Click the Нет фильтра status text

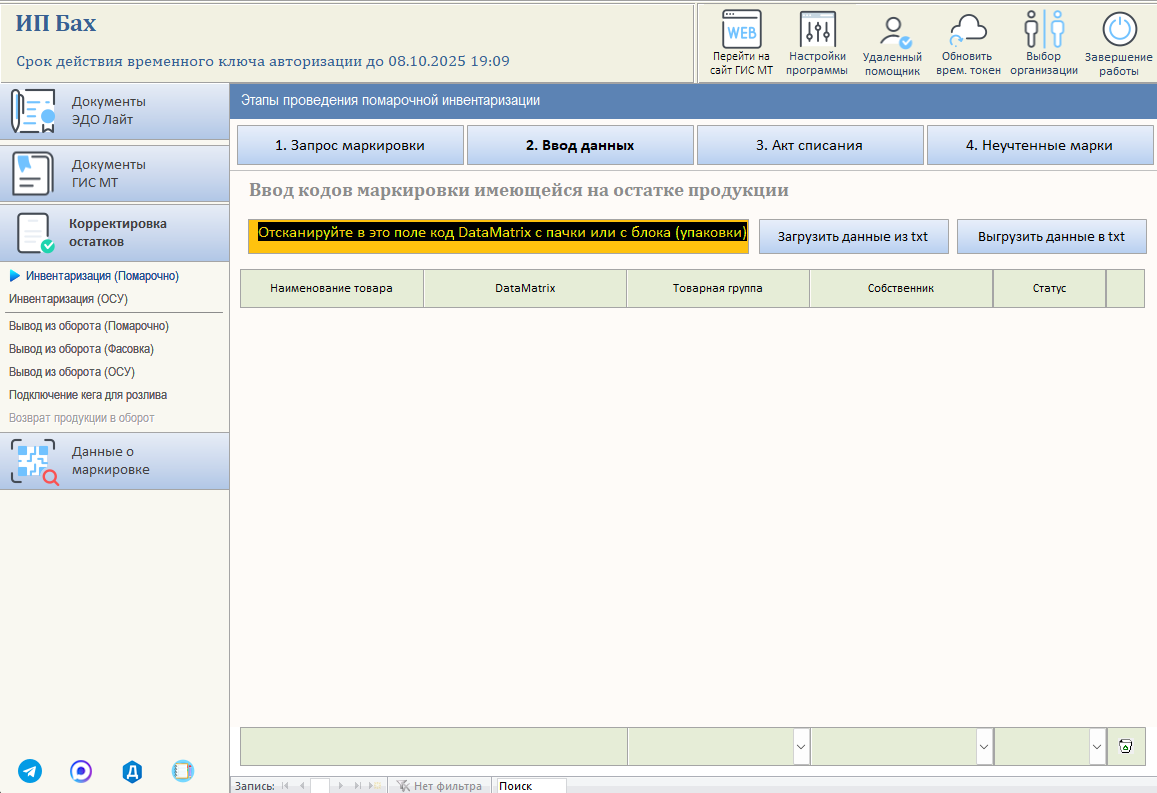pyautogui.click(x=448, y=786)
